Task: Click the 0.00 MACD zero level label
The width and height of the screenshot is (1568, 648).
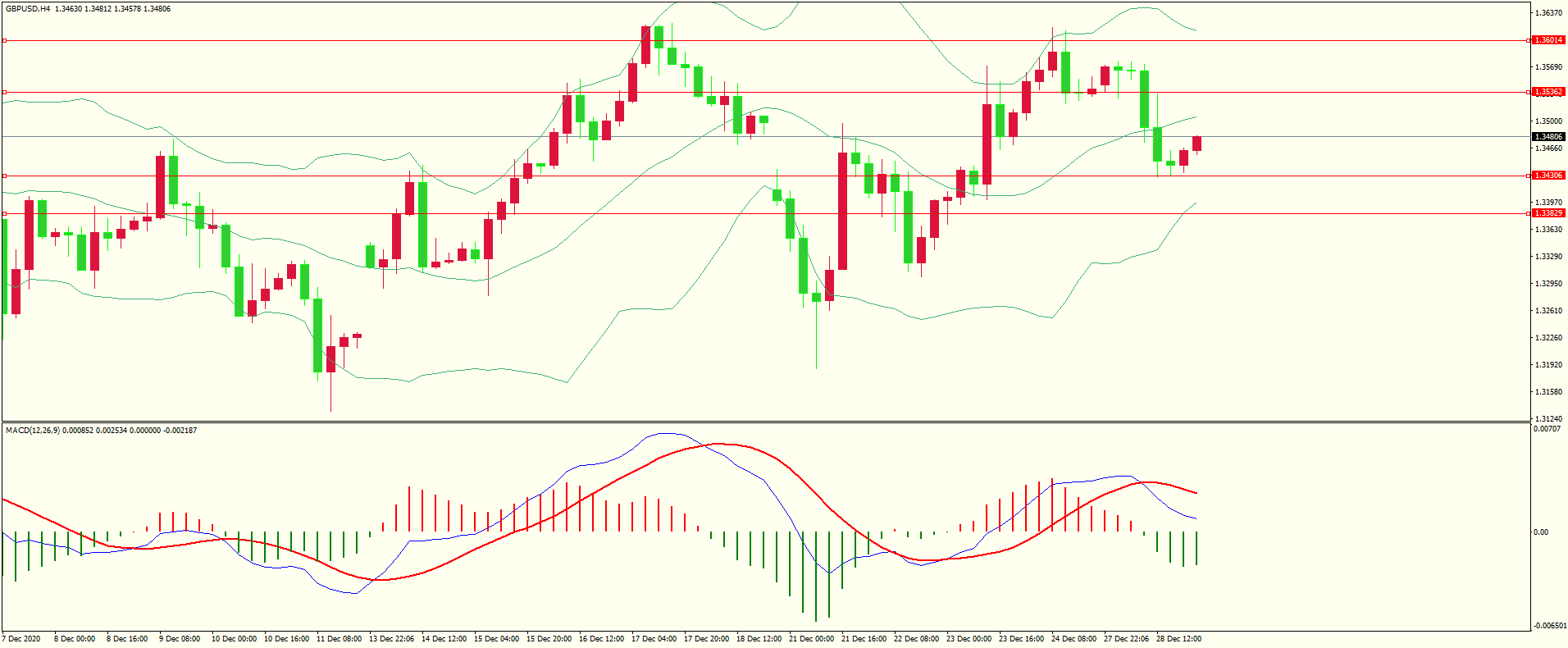Action: pyautogui.click(x=1541, y=532)
